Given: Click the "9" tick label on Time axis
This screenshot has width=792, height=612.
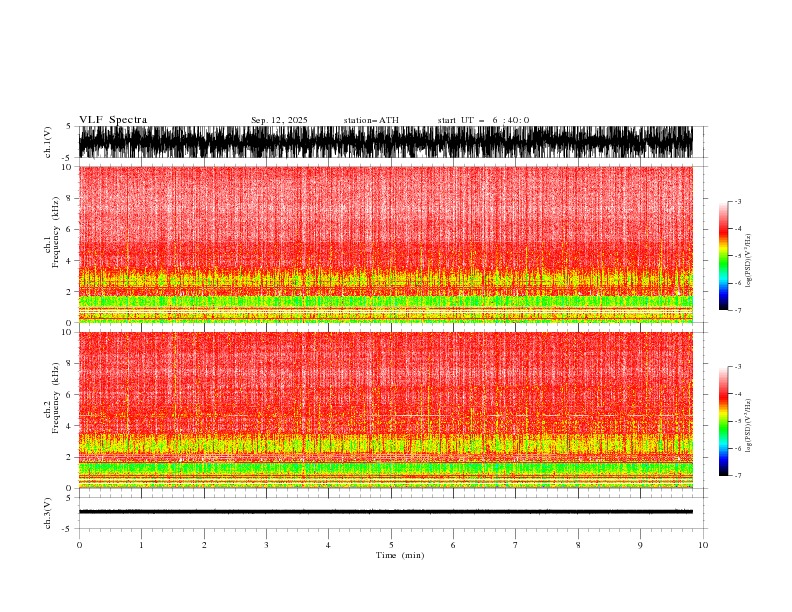Looking at the screenshot, I should [x=640, y=545].
